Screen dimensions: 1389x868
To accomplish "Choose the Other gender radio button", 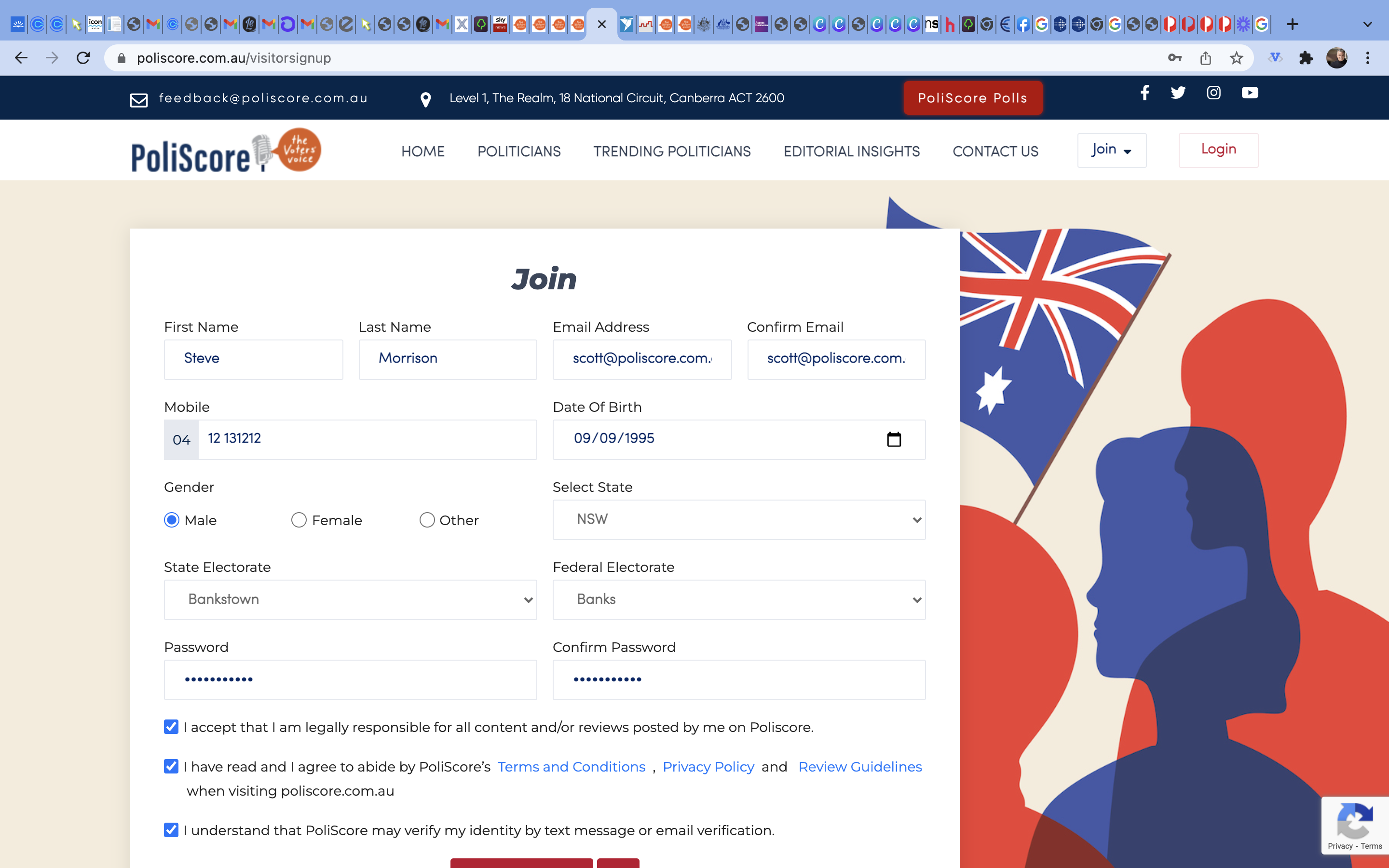I will coord(426,520).
